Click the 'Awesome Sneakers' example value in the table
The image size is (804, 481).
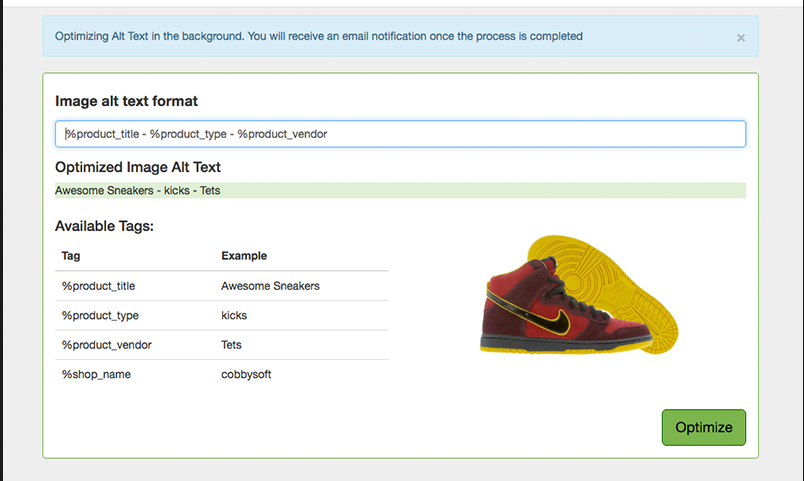270,286
